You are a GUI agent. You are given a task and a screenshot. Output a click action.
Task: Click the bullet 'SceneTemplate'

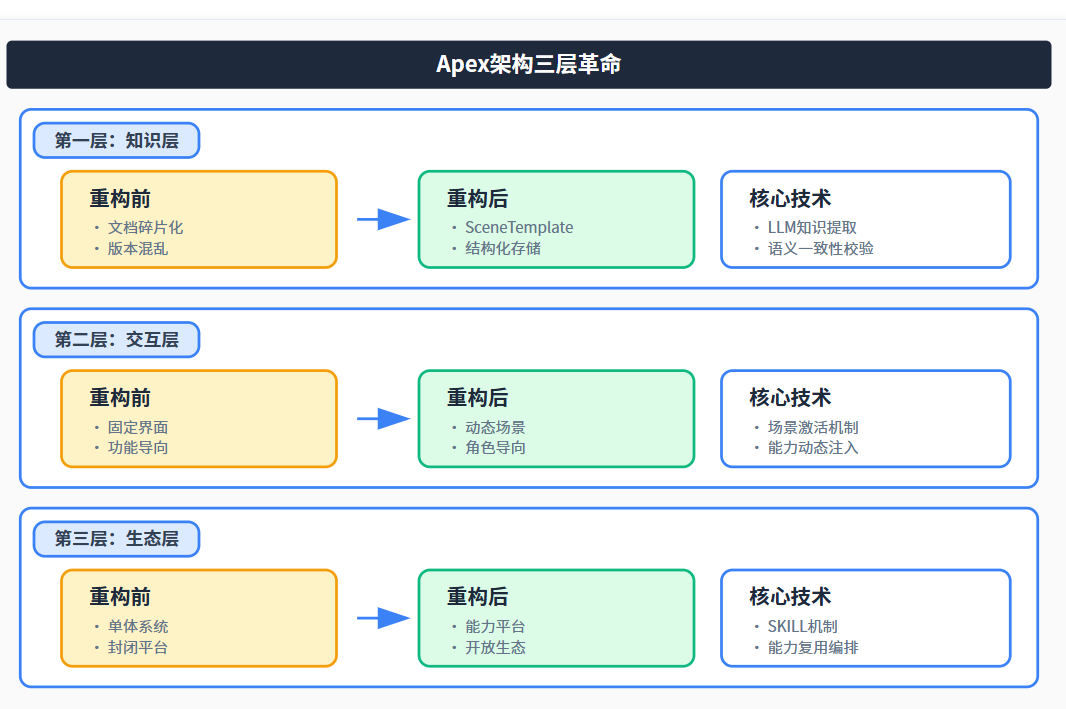click(519, 228)
